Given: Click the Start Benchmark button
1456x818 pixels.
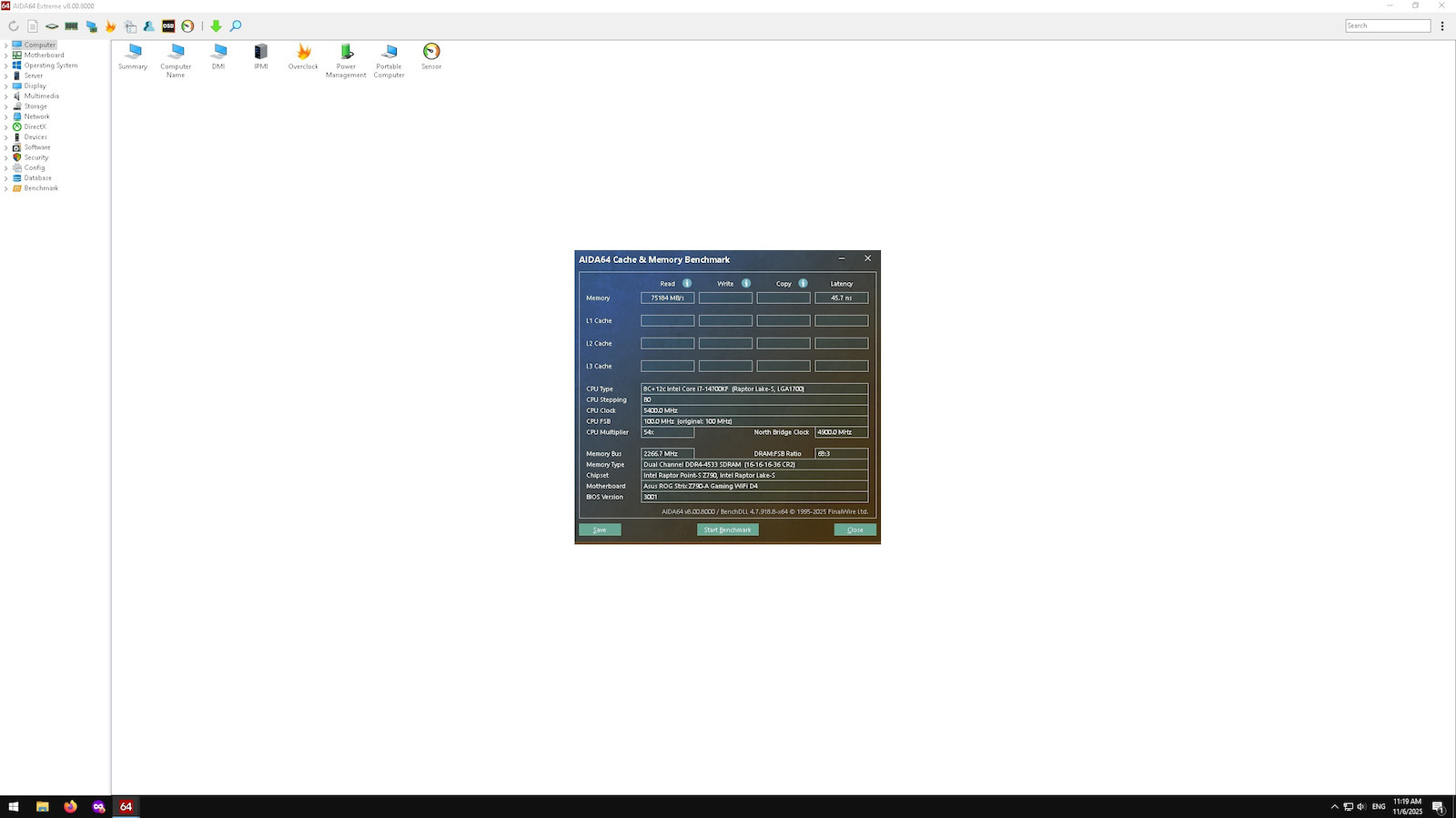Looking at the screenshot, I should point(727,530).
